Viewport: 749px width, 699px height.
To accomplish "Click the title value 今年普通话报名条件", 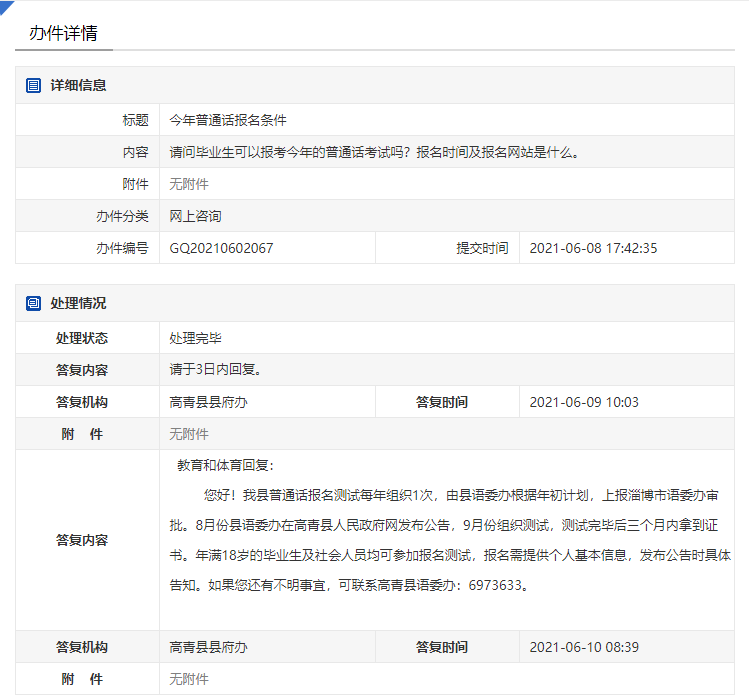I will coord(228,120).
